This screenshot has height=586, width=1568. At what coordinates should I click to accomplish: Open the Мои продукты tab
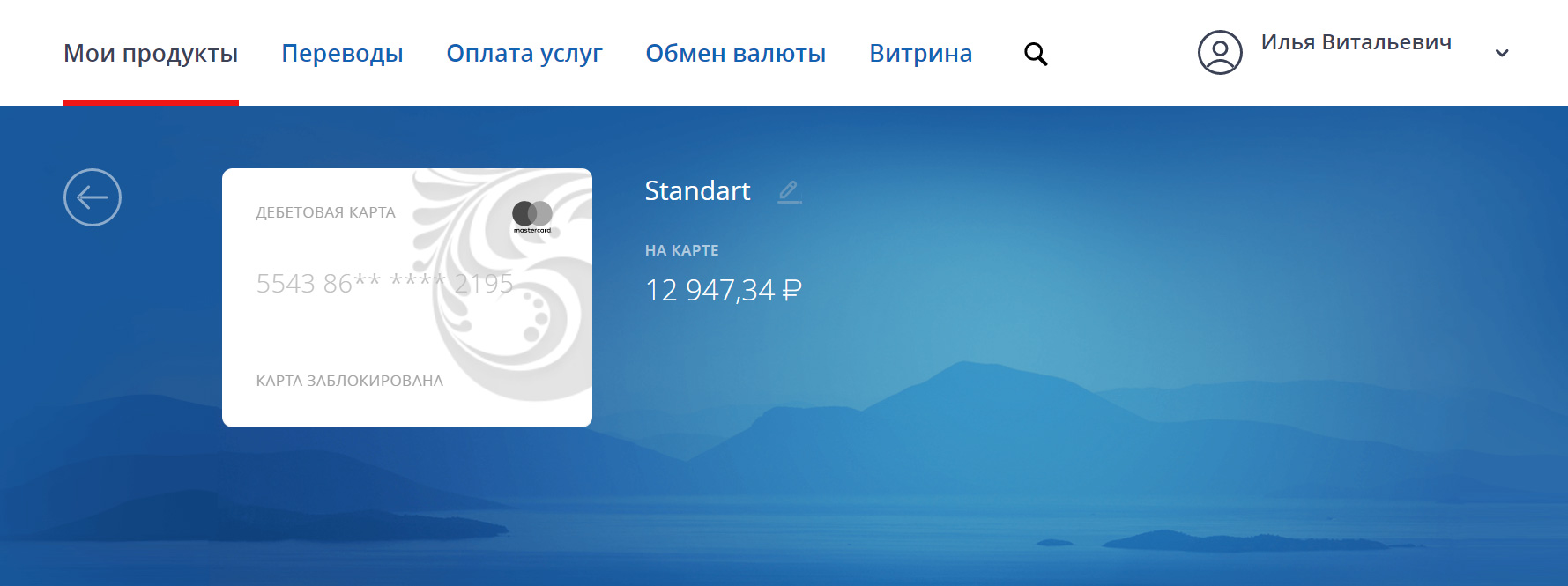(x=151, y=54)
